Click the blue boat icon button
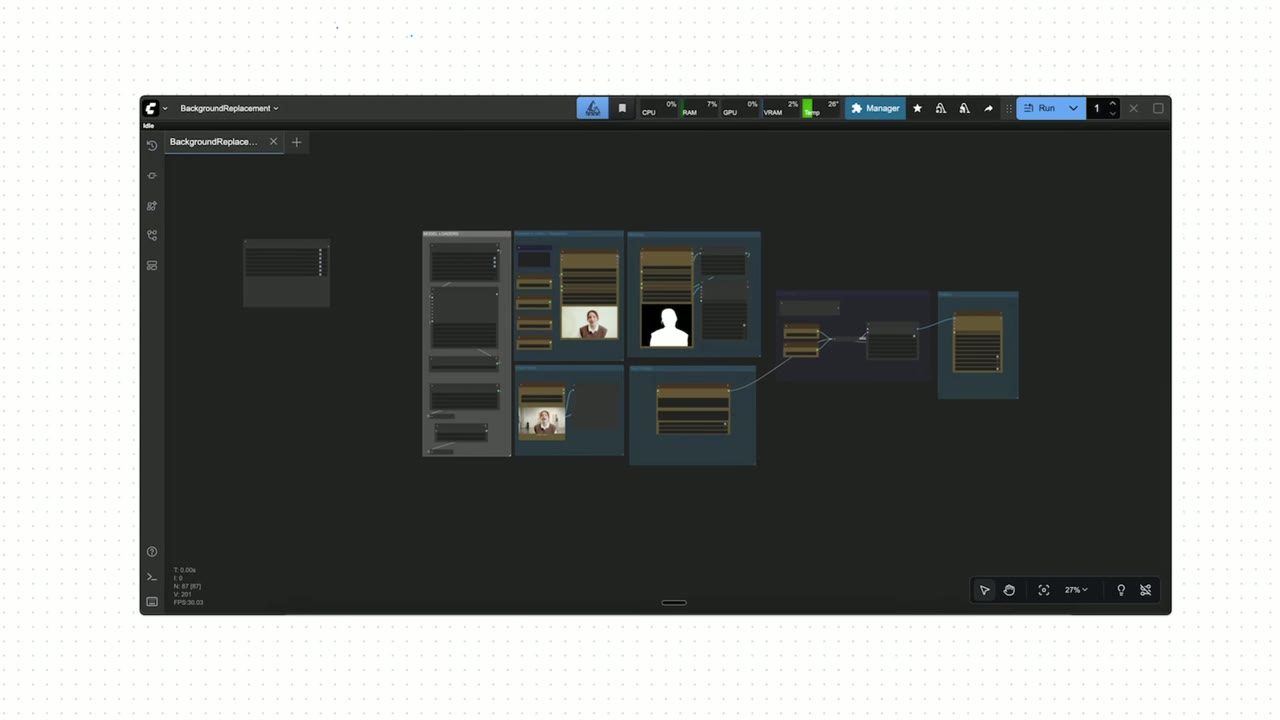The height and width of the screenshot is (720, 1280). pos(592,108)
